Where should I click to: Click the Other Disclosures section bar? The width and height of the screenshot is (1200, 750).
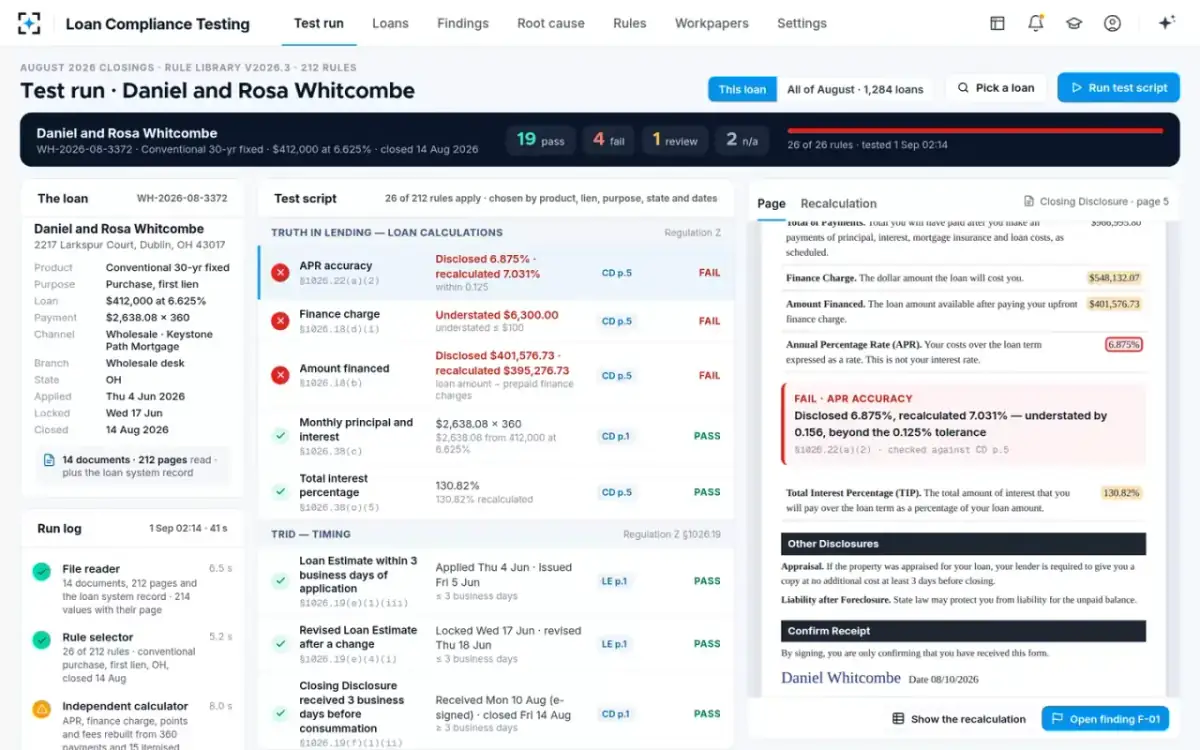(963, 544)
